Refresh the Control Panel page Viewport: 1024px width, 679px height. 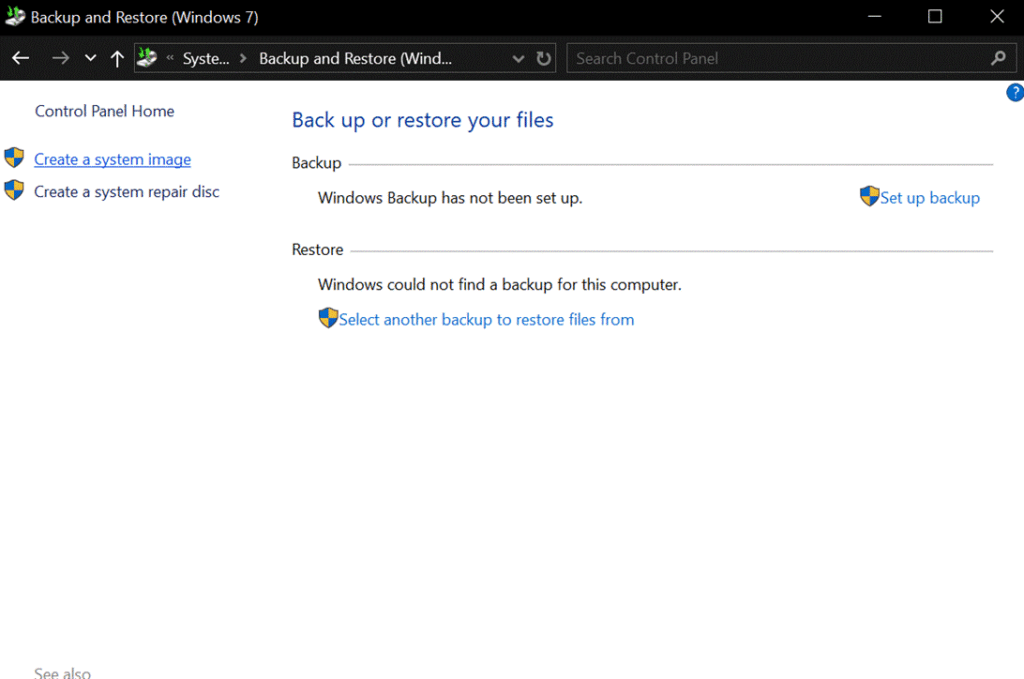tap(543, 59)
